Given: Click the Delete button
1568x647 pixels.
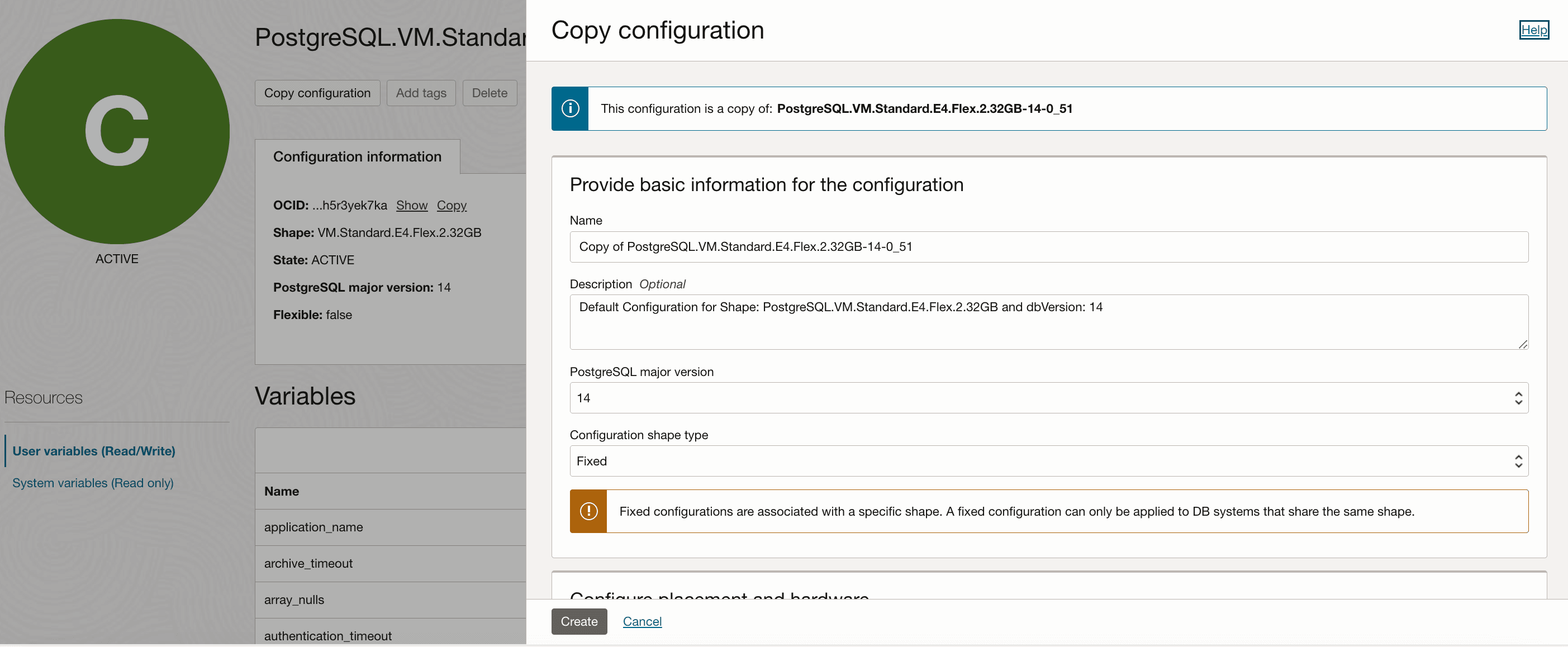Looking at the screenshot, I should pos(489,93).
